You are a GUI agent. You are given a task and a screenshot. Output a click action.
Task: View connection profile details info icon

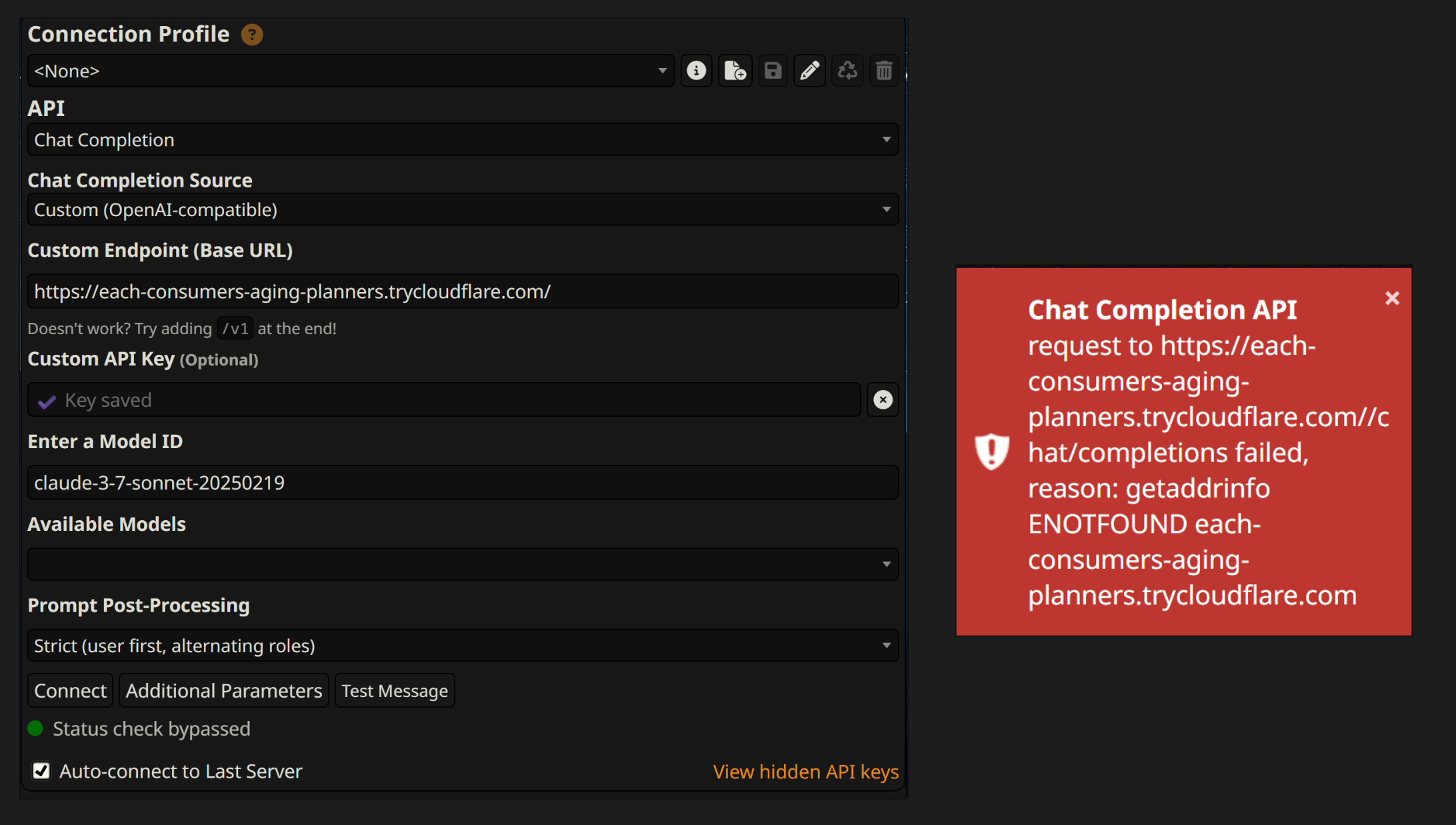coord(696,71)
